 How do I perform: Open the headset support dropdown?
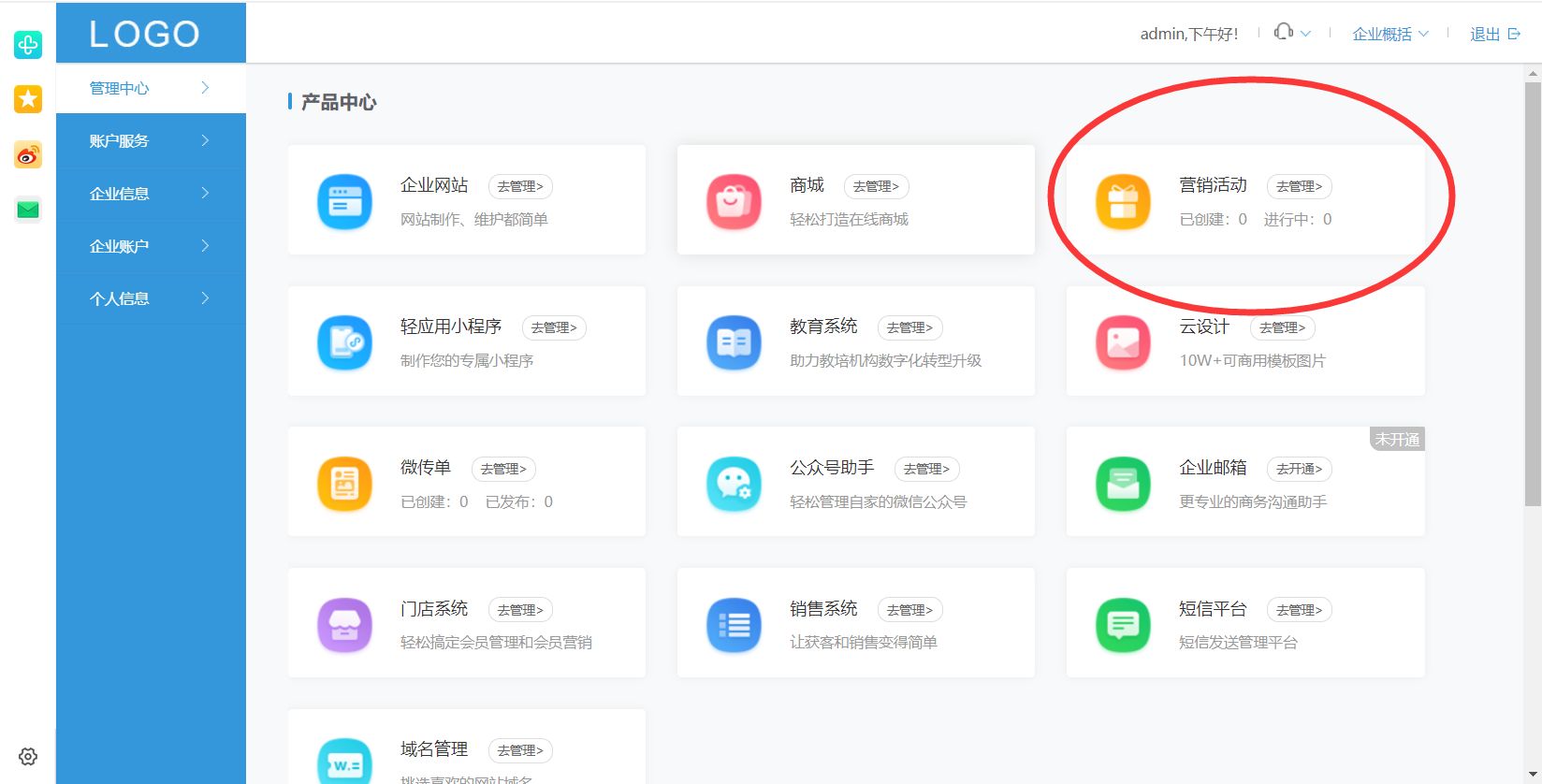1292,33
